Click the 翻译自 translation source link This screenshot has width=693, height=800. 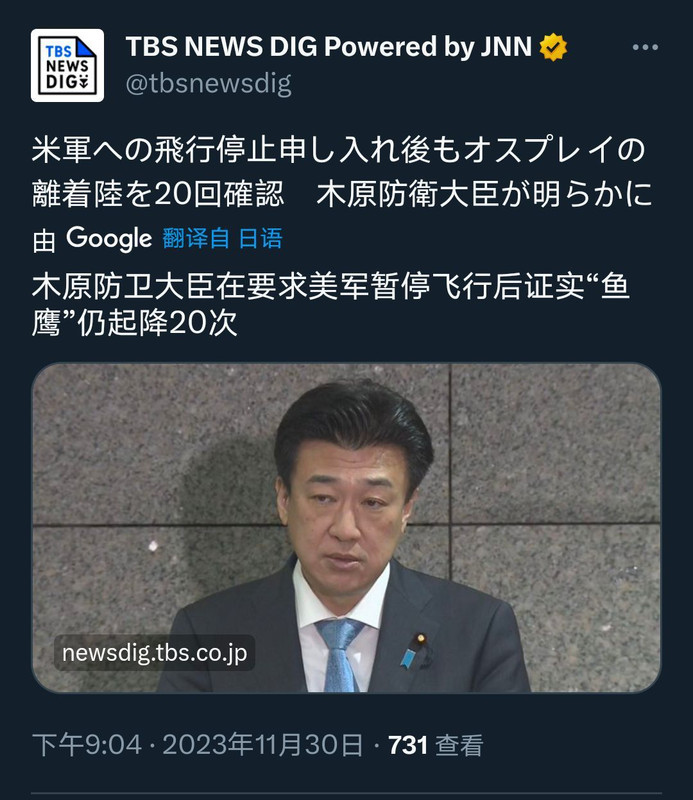click(196, 238)
